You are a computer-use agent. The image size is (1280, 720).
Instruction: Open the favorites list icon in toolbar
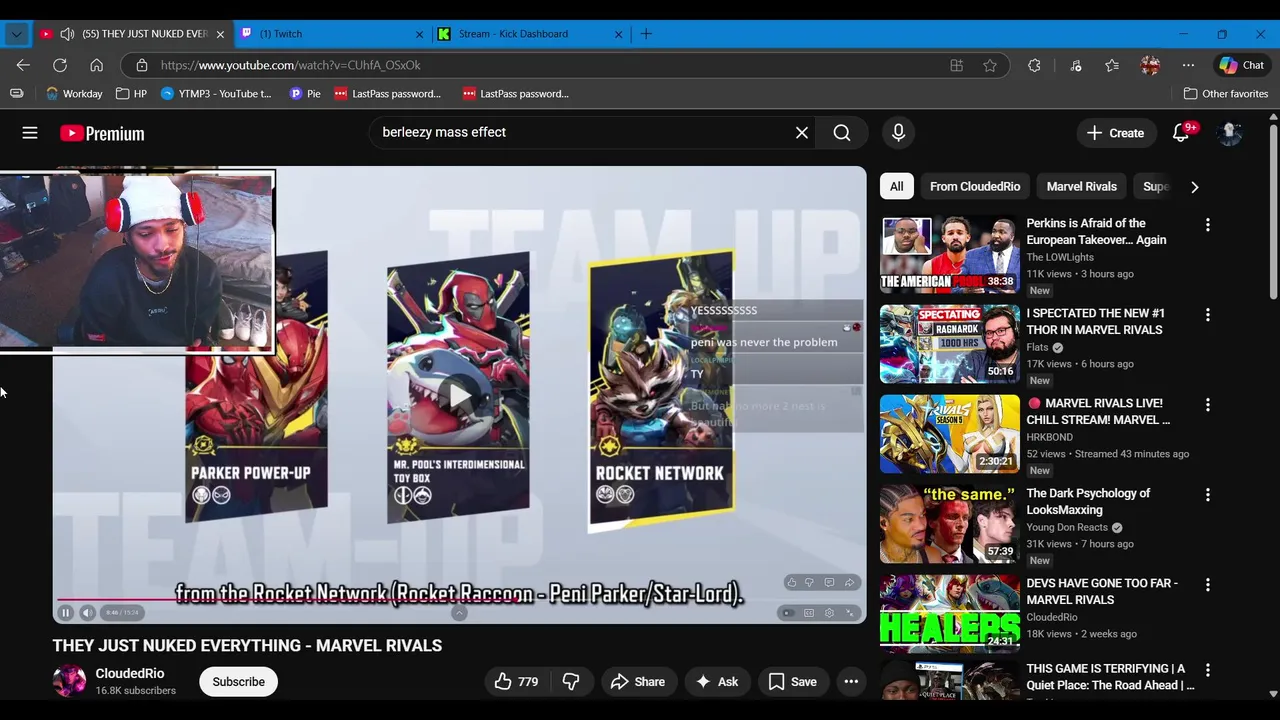point(1112,65)
